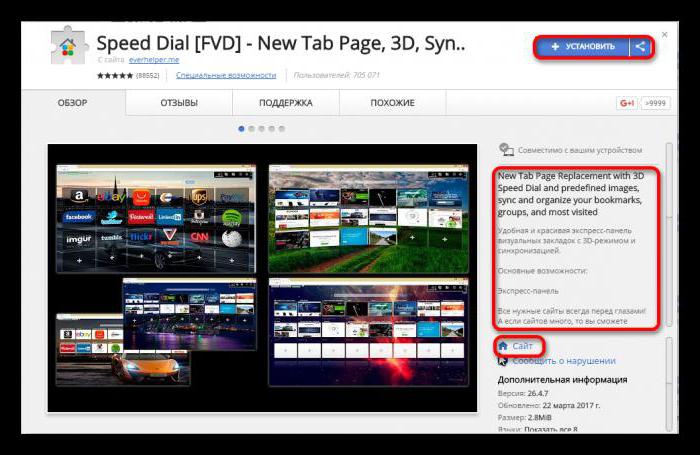Click the size value 2.8MiB
This screenshot has width=700, height=455.
pyautogui.click(x=540, y=417)
